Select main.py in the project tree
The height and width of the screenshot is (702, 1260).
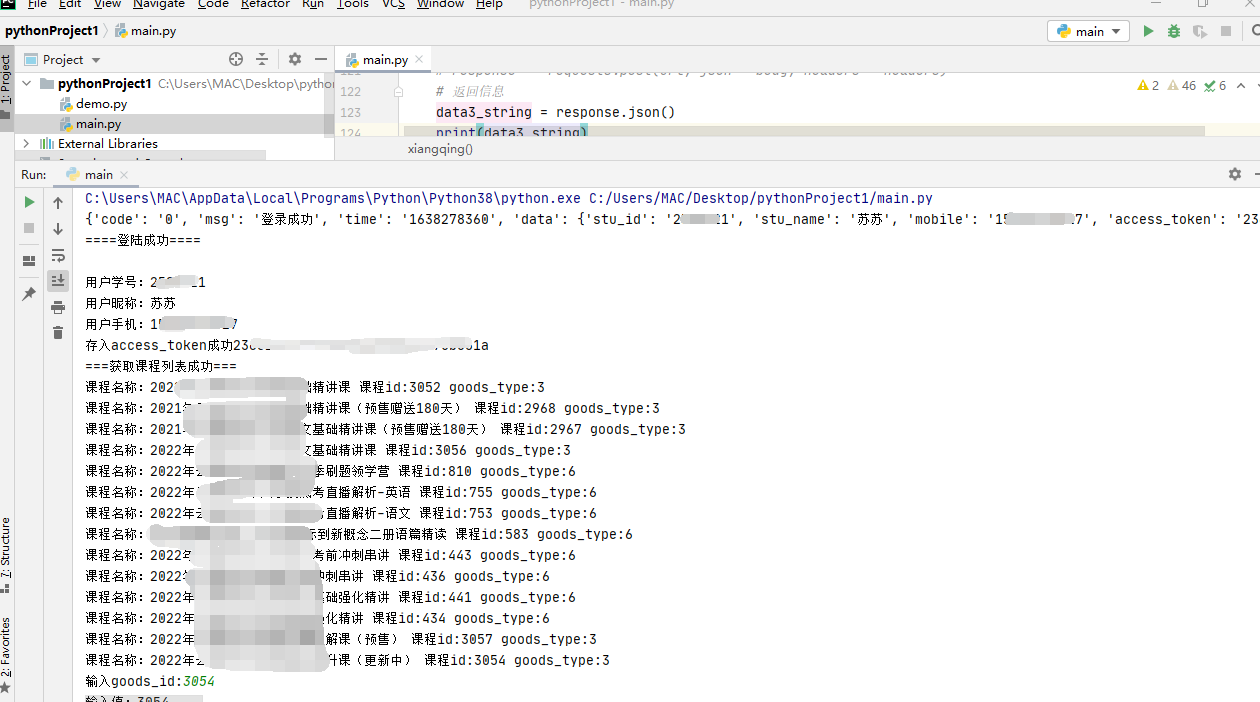[98, 124]
